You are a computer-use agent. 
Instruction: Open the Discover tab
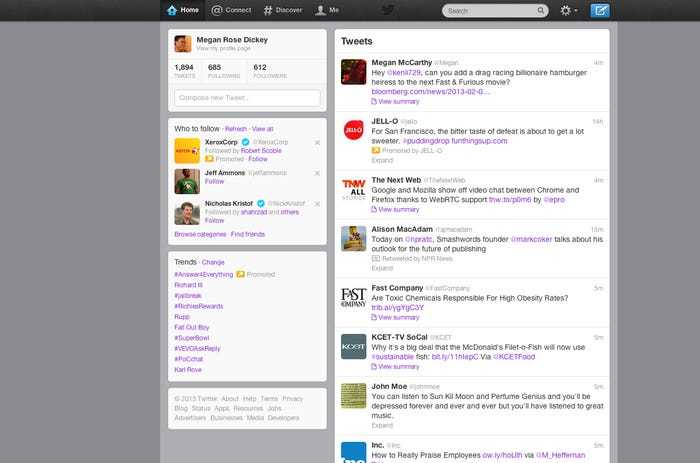[283, 10]
